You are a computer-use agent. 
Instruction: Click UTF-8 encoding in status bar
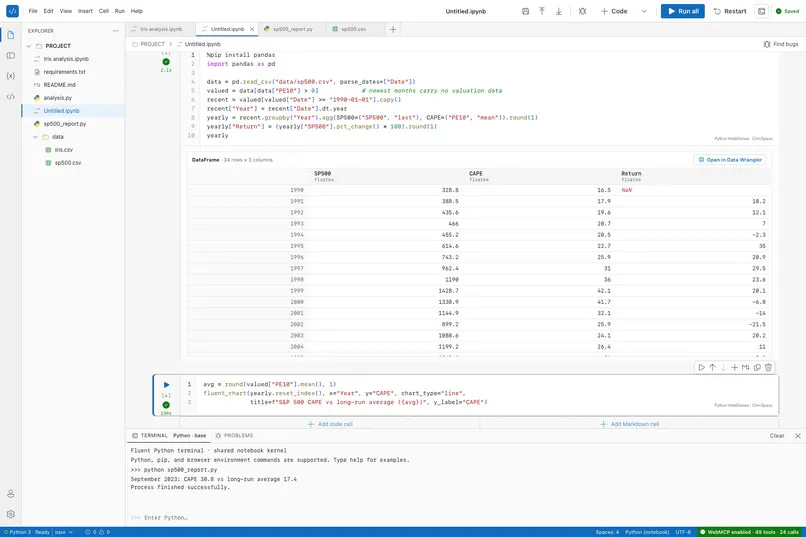point(683,532)
